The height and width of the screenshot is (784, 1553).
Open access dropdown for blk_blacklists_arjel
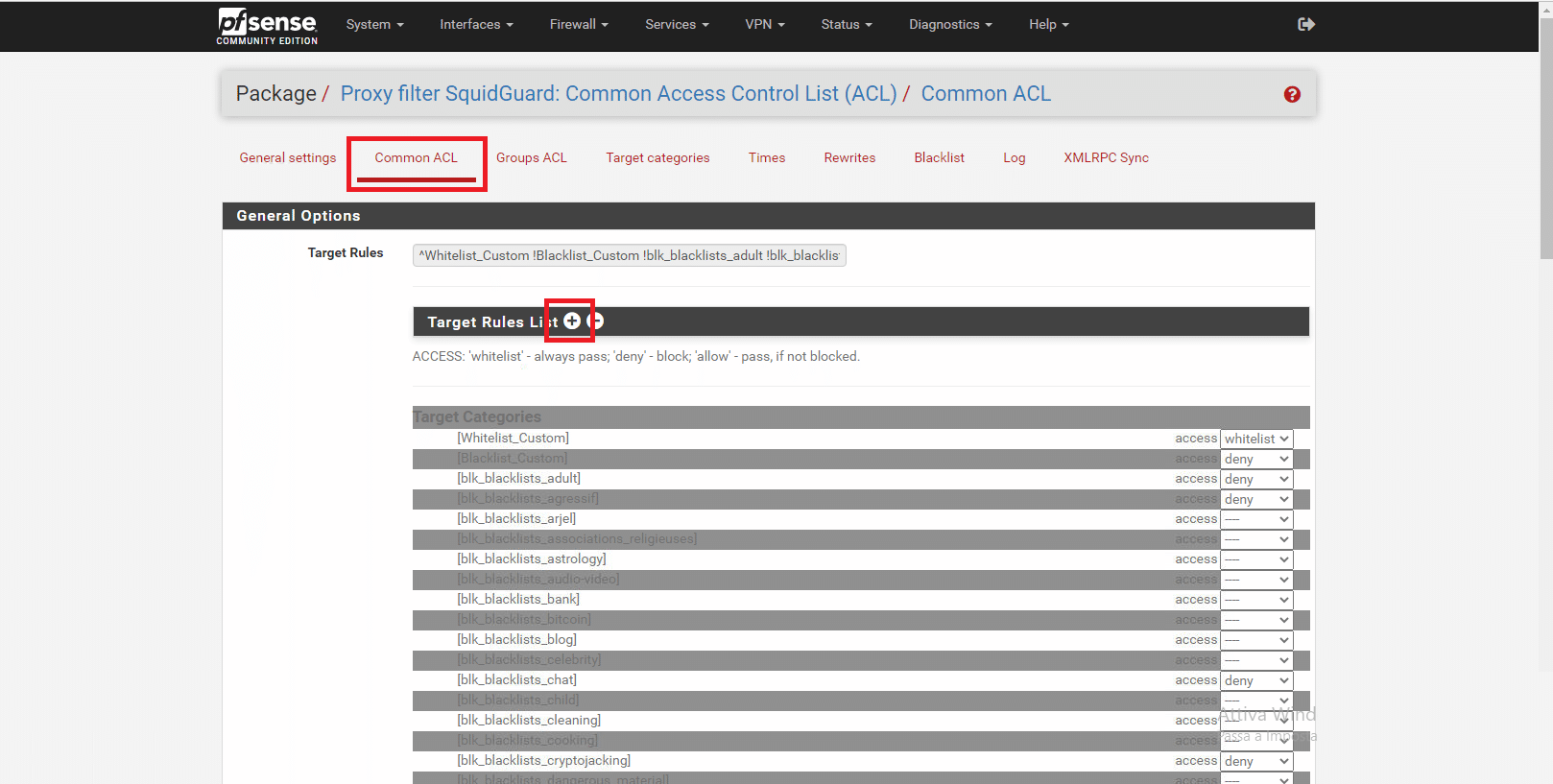pos(1256,519)
